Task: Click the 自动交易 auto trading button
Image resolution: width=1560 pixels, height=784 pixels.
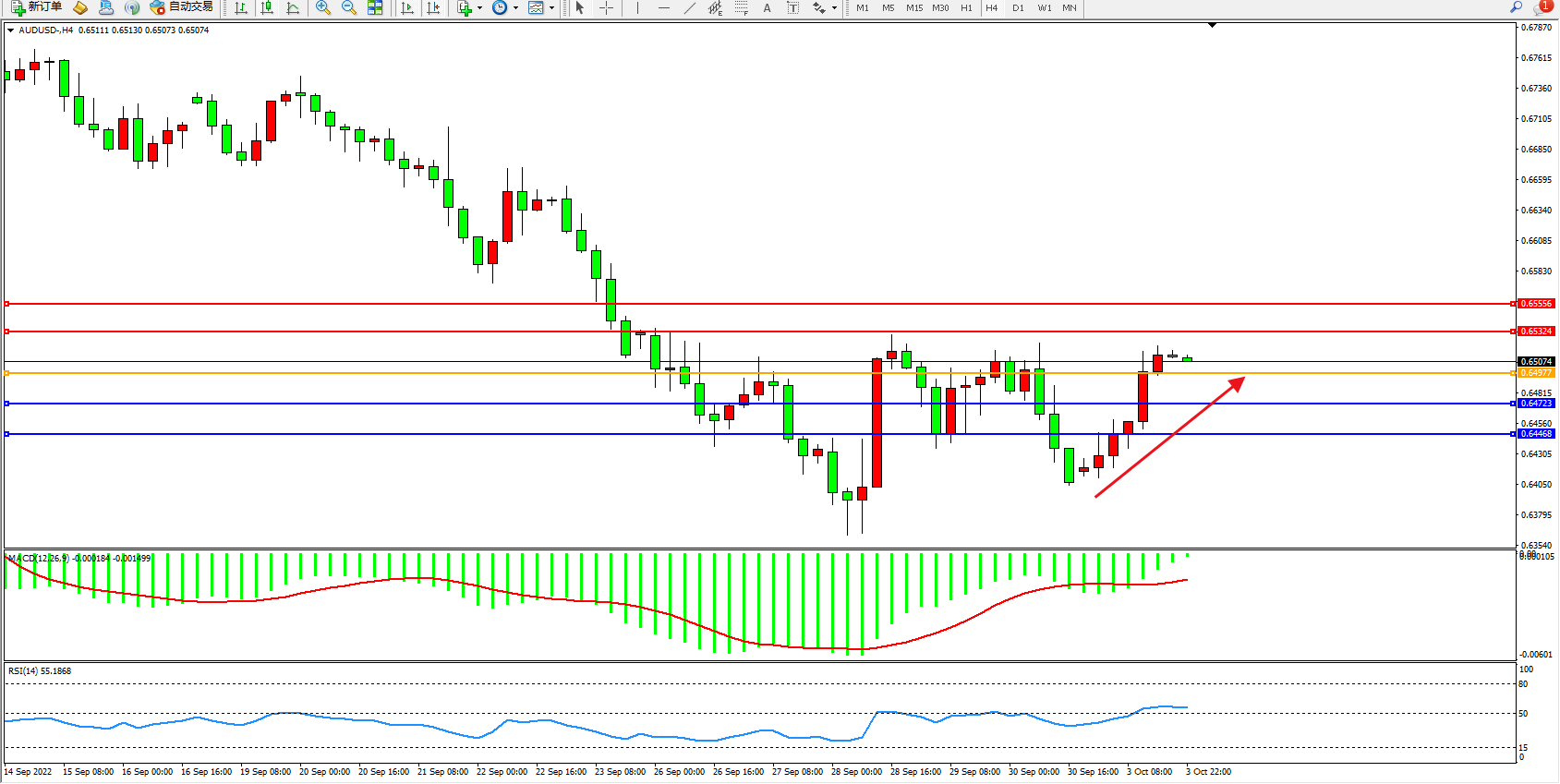Action: point(182,7)
